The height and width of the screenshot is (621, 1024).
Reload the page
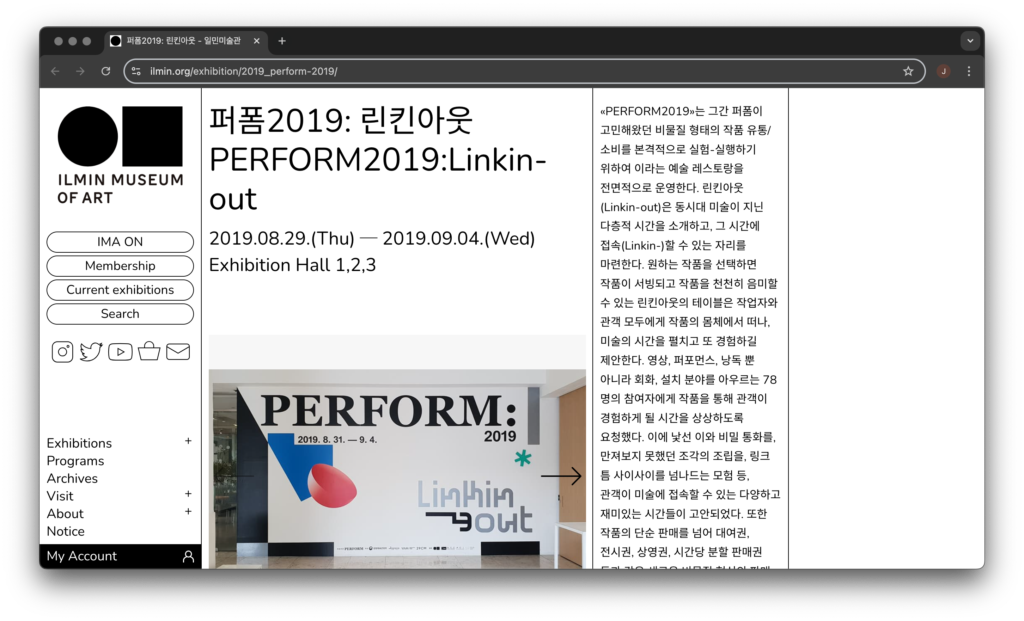106,71
